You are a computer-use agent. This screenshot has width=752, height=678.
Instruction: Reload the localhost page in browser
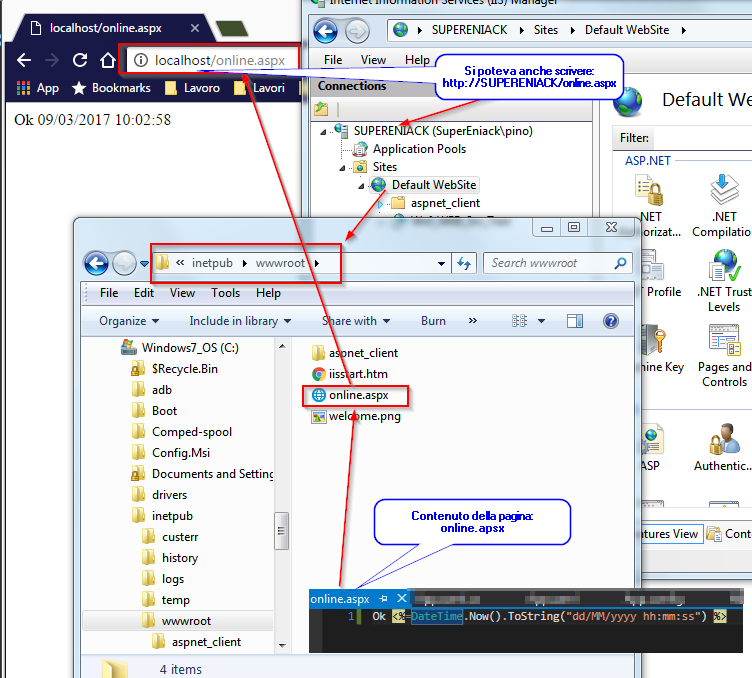point(80,60)
